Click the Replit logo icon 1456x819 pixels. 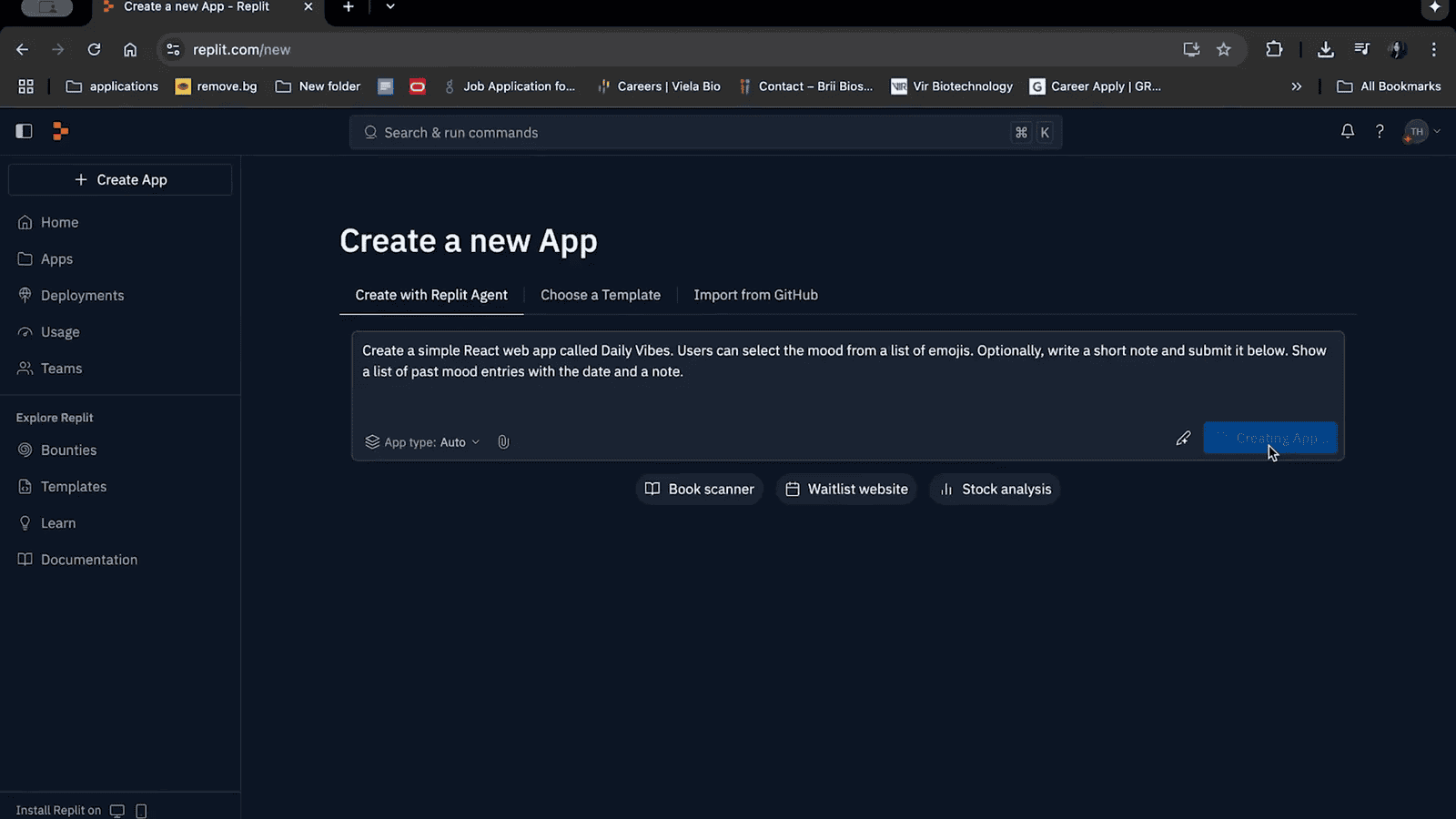coord(60,132)
